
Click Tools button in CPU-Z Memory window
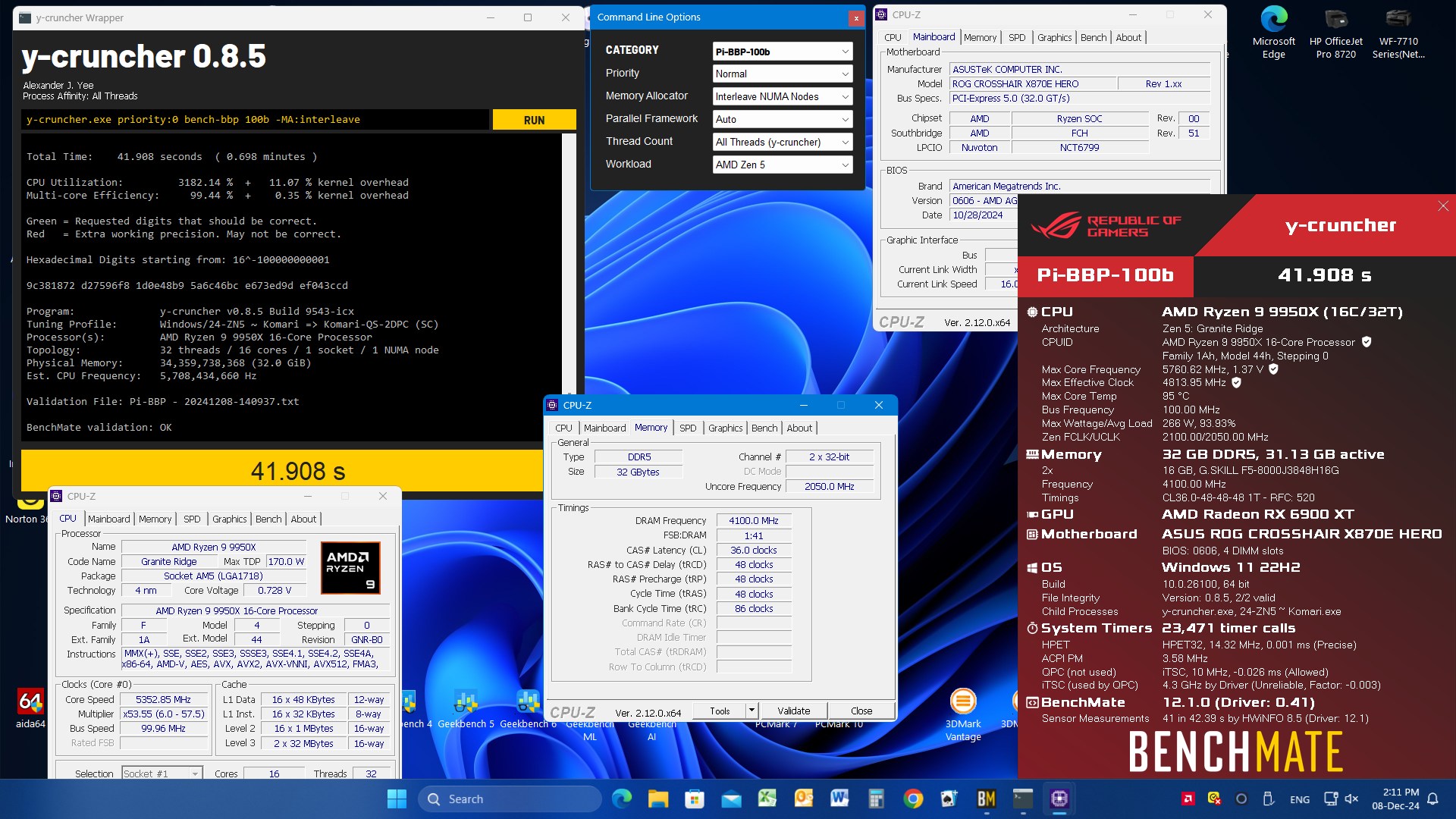coord(720,711)
